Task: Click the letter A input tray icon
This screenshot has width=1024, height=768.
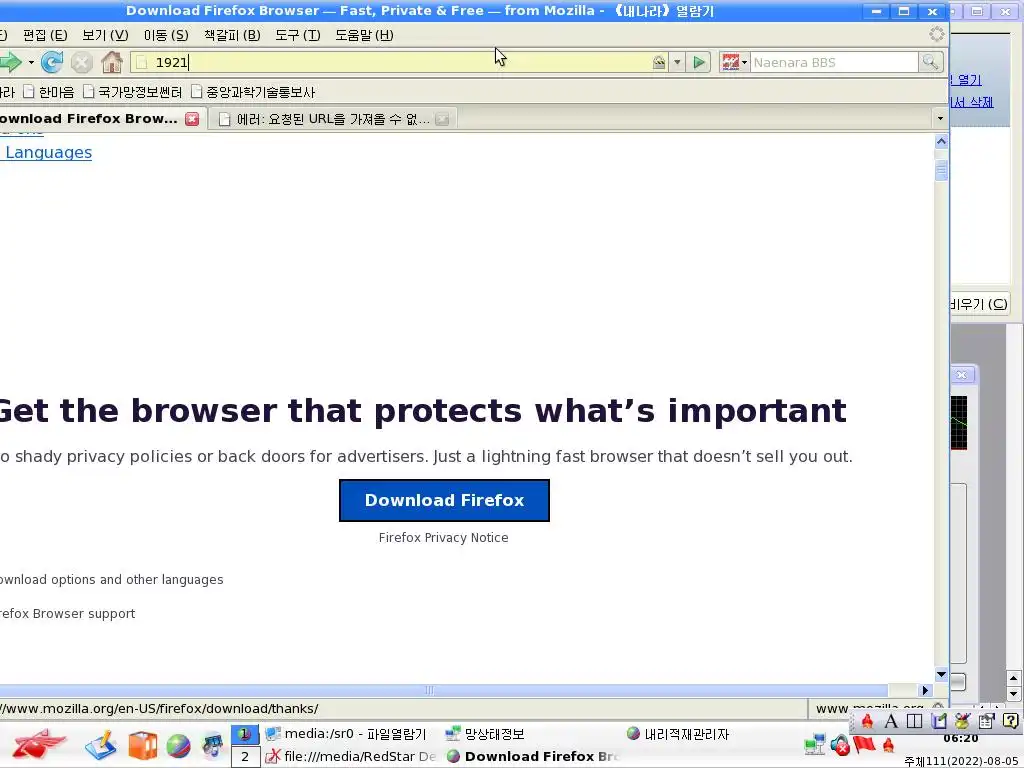Action: [x=890, y=721]
